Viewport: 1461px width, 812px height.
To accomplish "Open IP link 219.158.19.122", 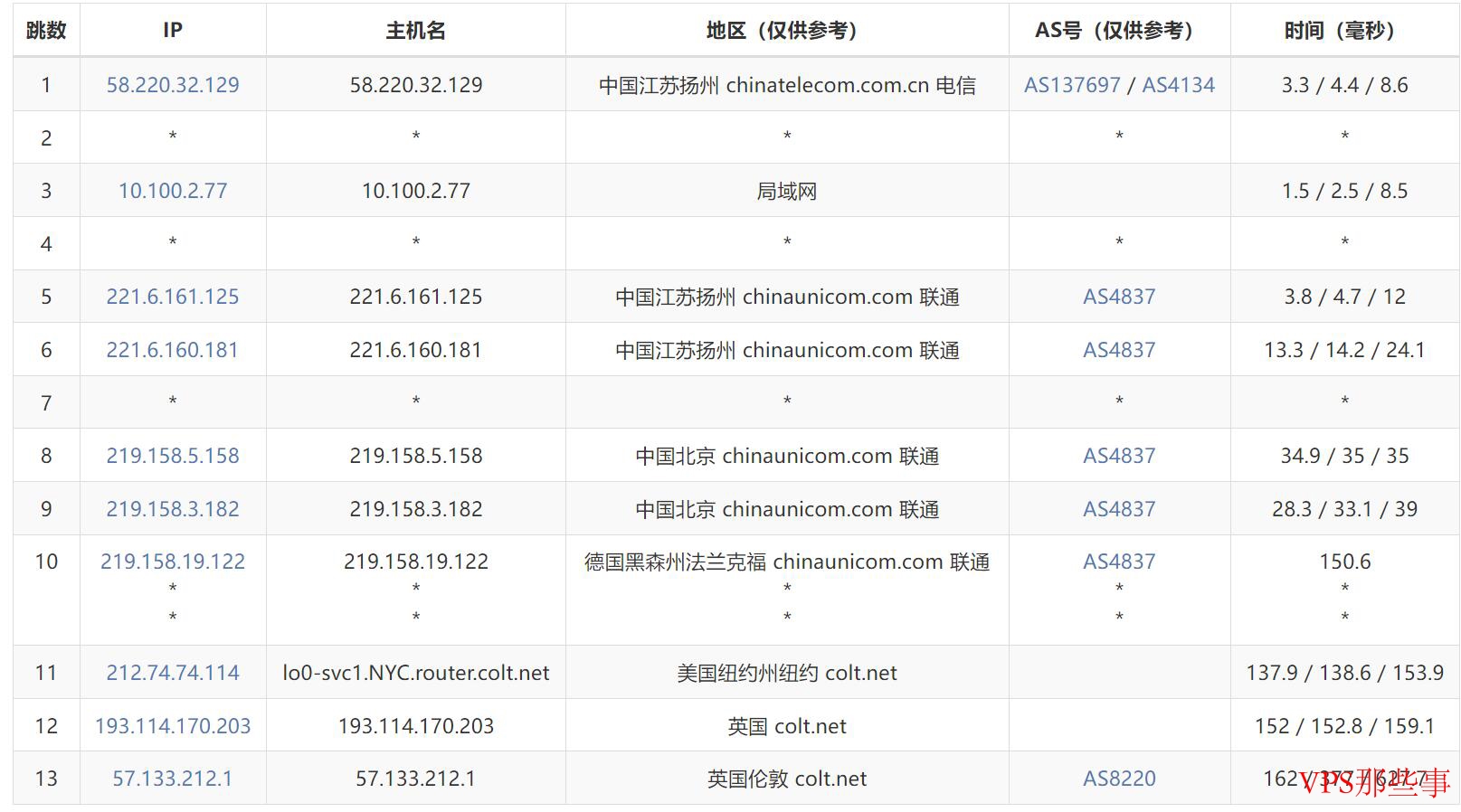I will click(173, 562).
